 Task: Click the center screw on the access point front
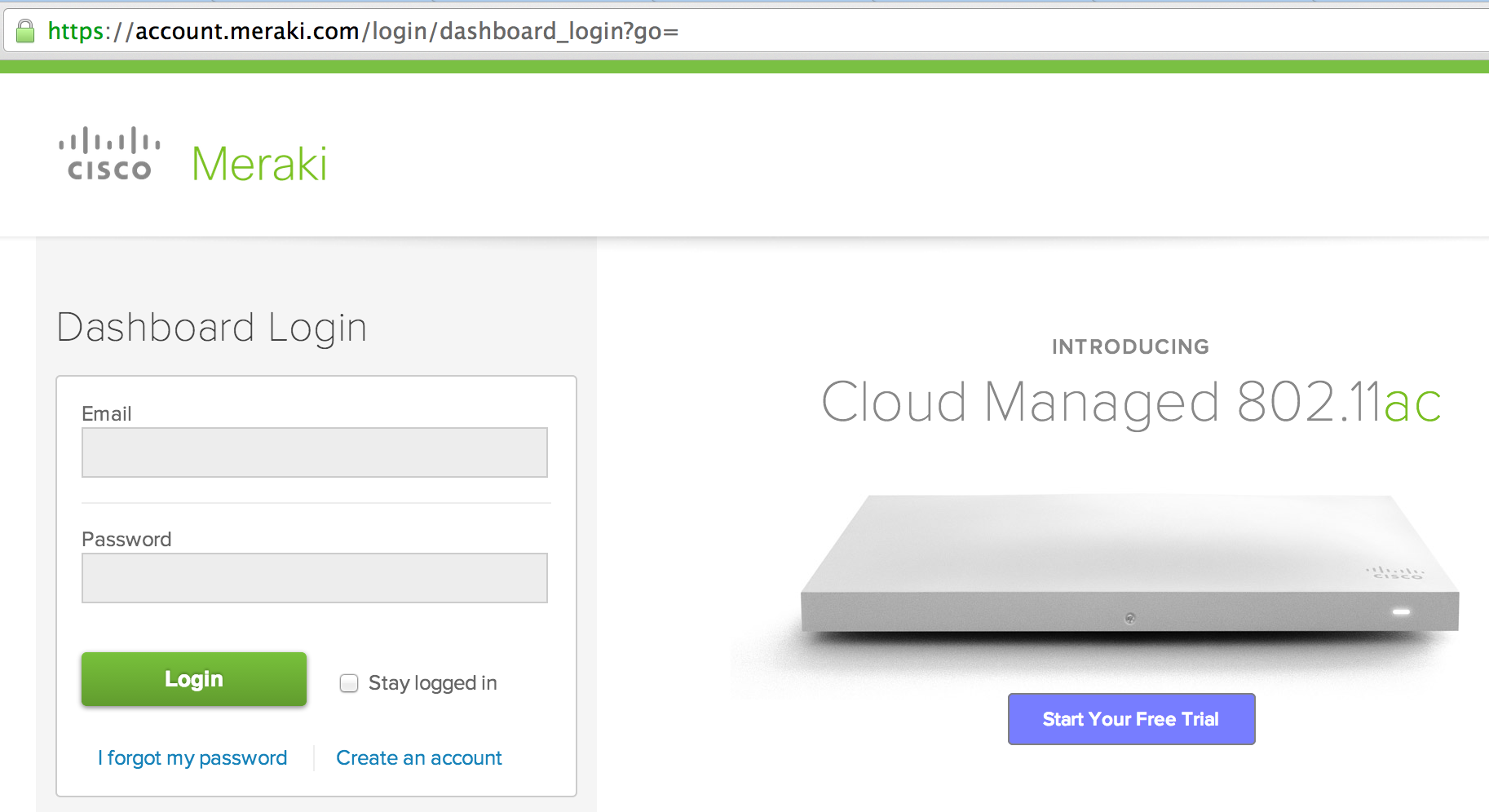(1129, 618)
